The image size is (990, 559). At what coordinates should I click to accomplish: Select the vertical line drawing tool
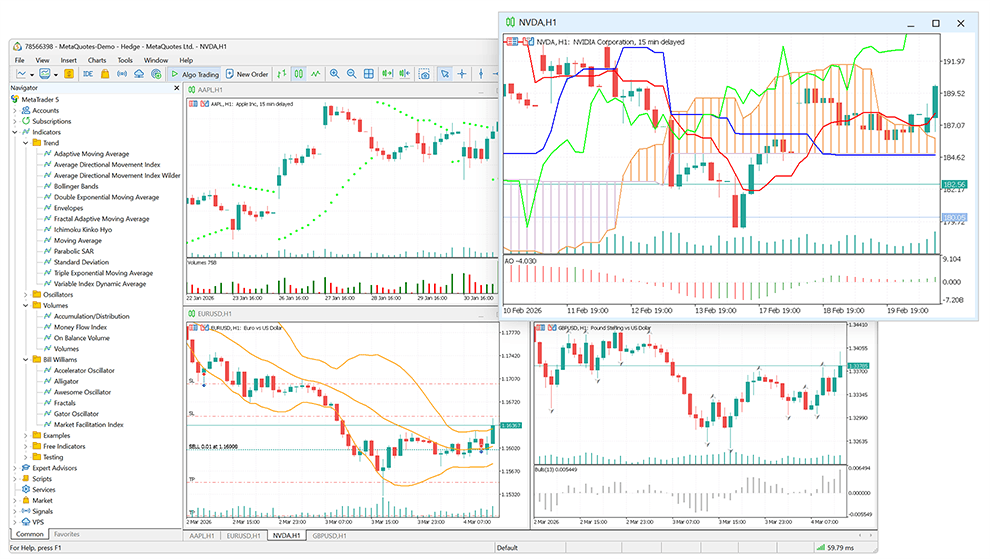pyautogui.click(x=481, y=74)
